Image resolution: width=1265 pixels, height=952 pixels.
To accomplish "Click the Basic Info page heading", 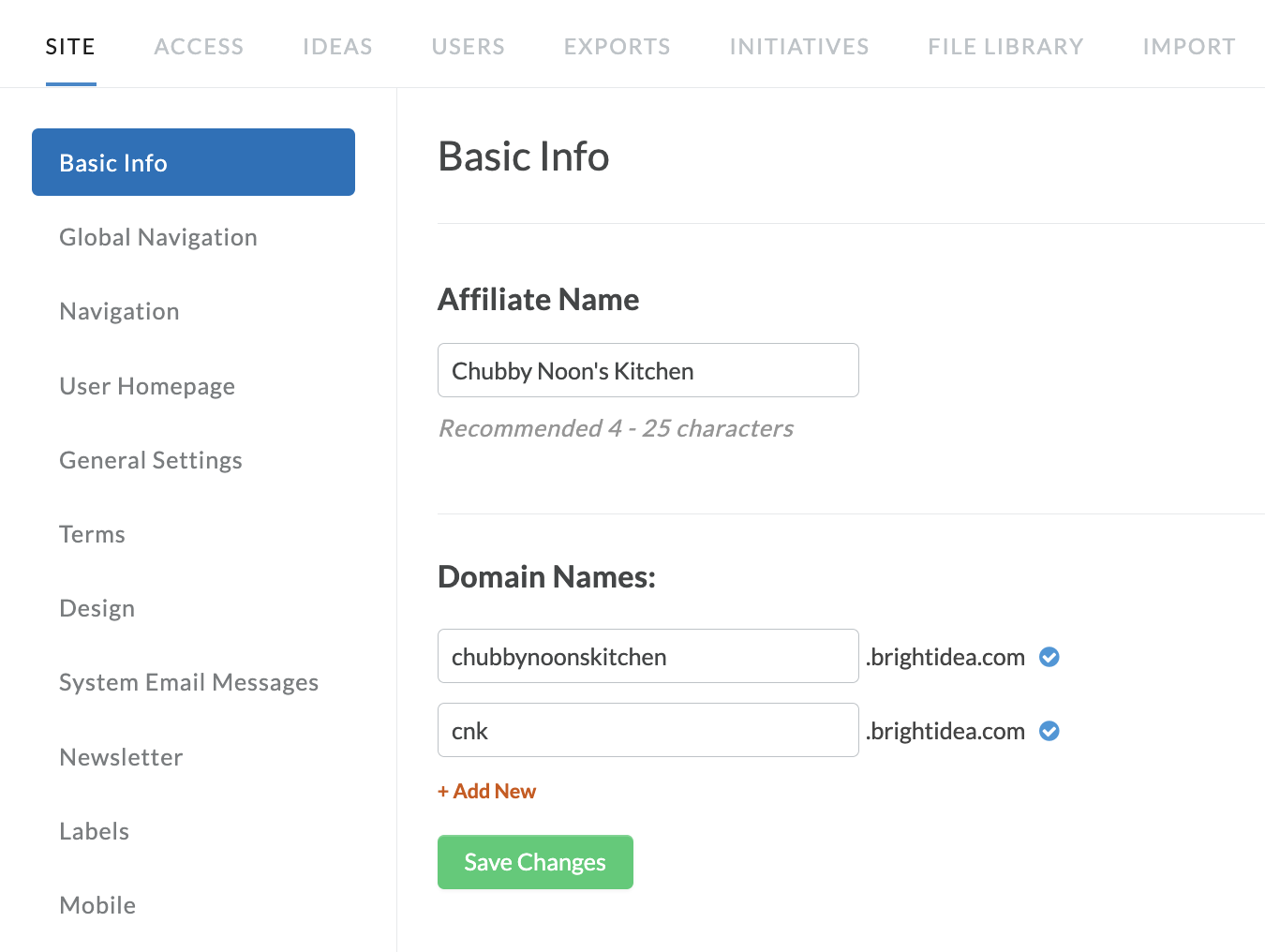I will tap(524, 156).
